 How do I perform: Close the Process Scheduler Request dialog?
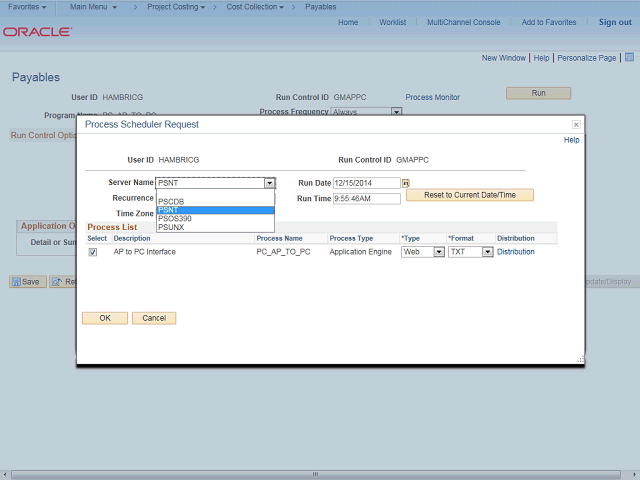coord(576,125)
